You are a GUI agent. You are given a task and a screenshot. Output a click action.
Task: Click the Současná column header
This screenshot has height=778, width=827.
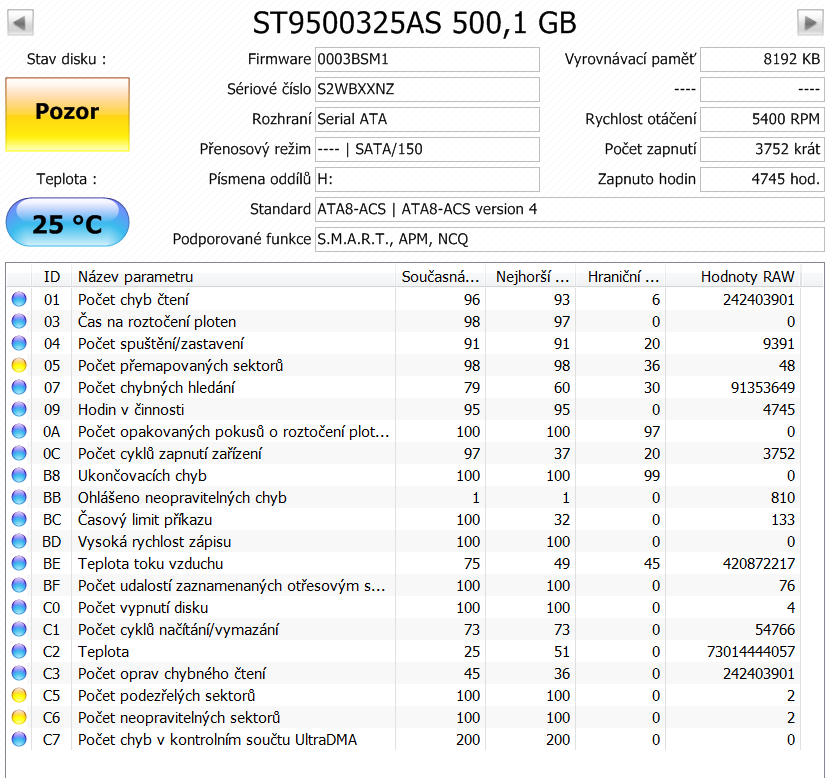[x=440, y=276]
